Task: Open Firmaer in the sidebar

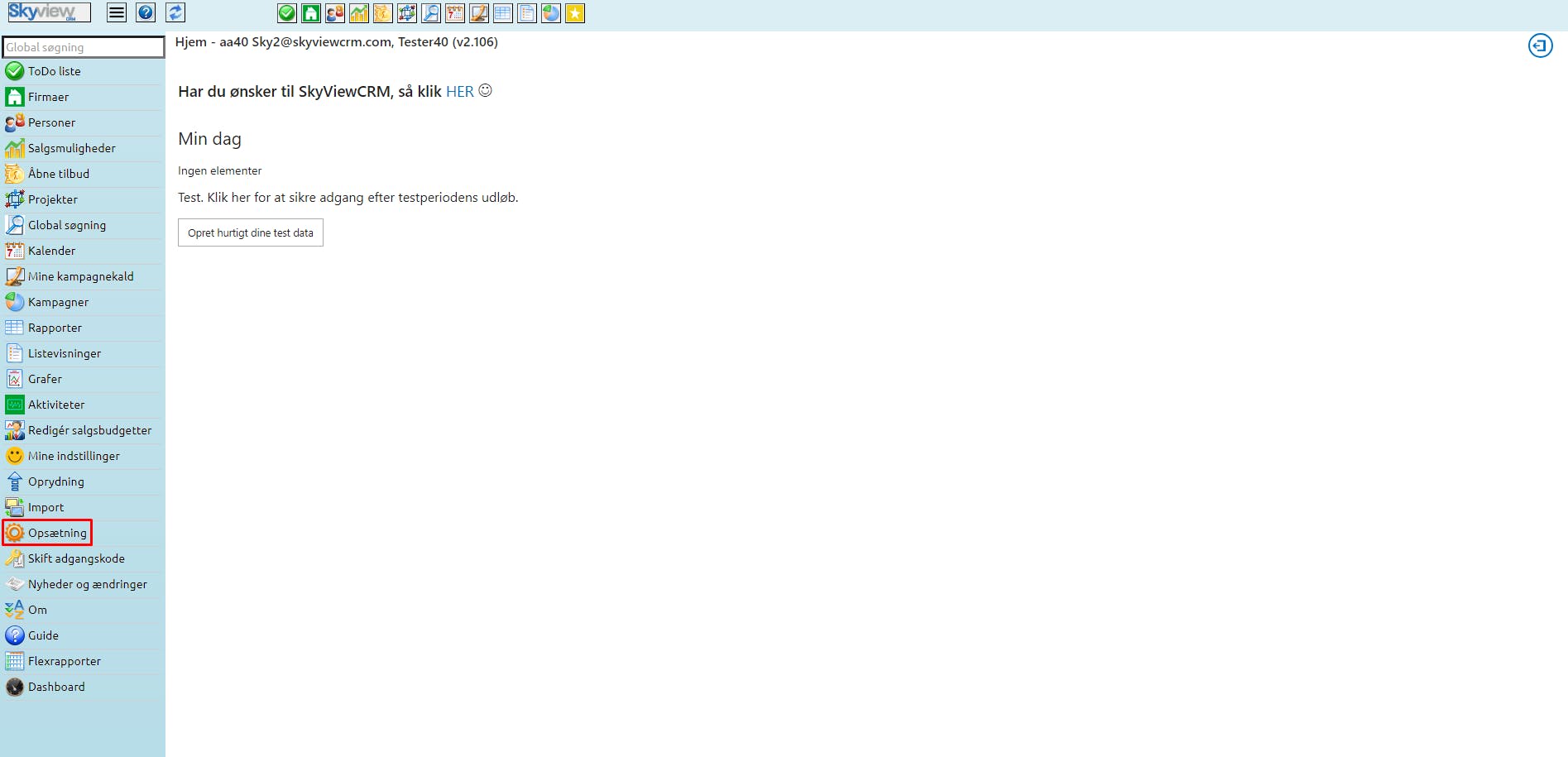Action: pos(83,97)
